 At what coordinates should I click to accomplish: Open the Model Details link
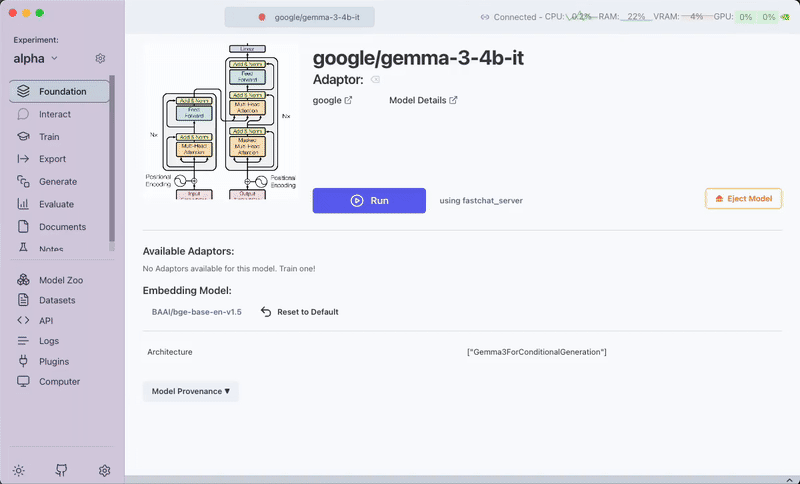click(x=423, y=100)
